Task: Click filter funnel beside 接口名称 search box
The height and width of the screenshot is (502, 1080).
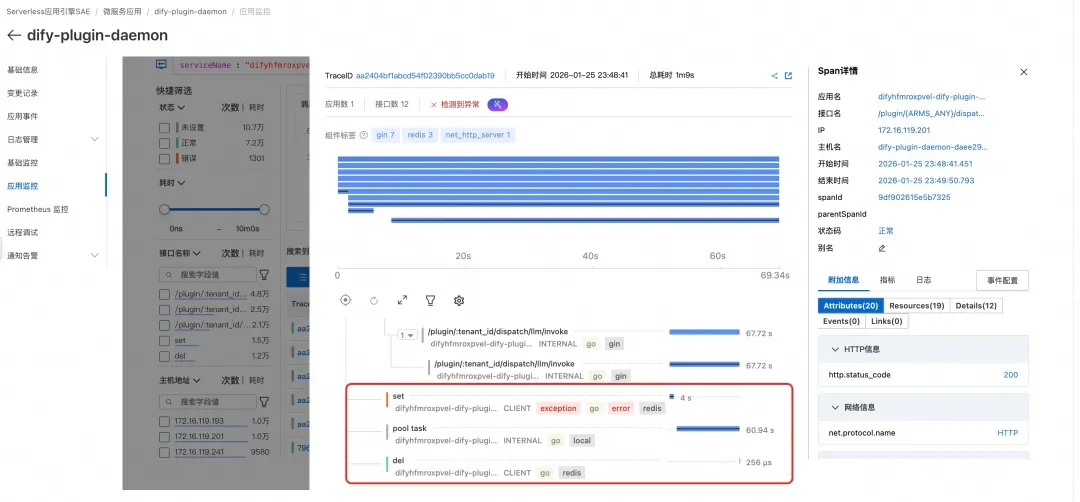Action: coord(264,275)
